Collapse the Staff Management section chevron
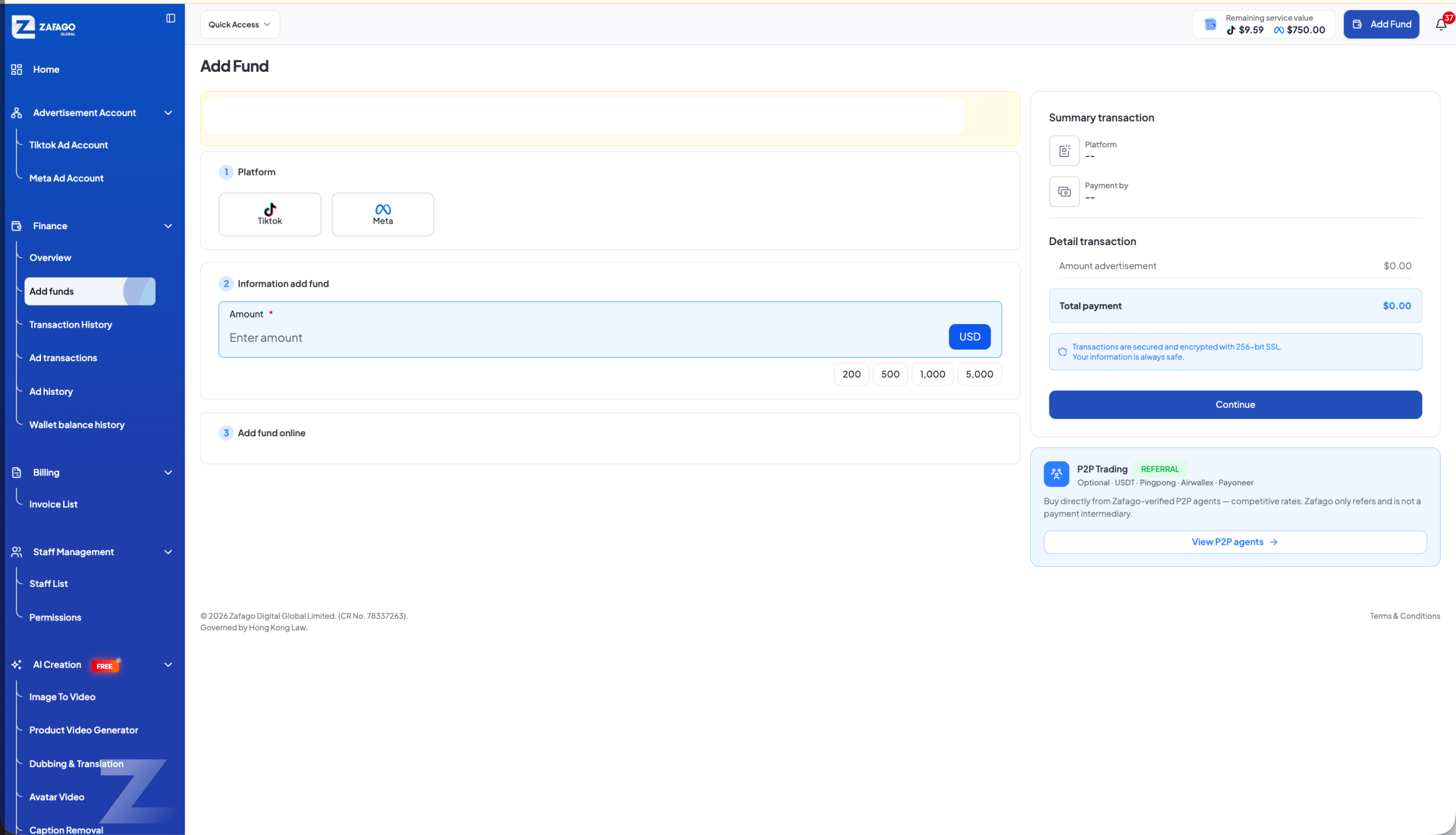 coord(168,552)
